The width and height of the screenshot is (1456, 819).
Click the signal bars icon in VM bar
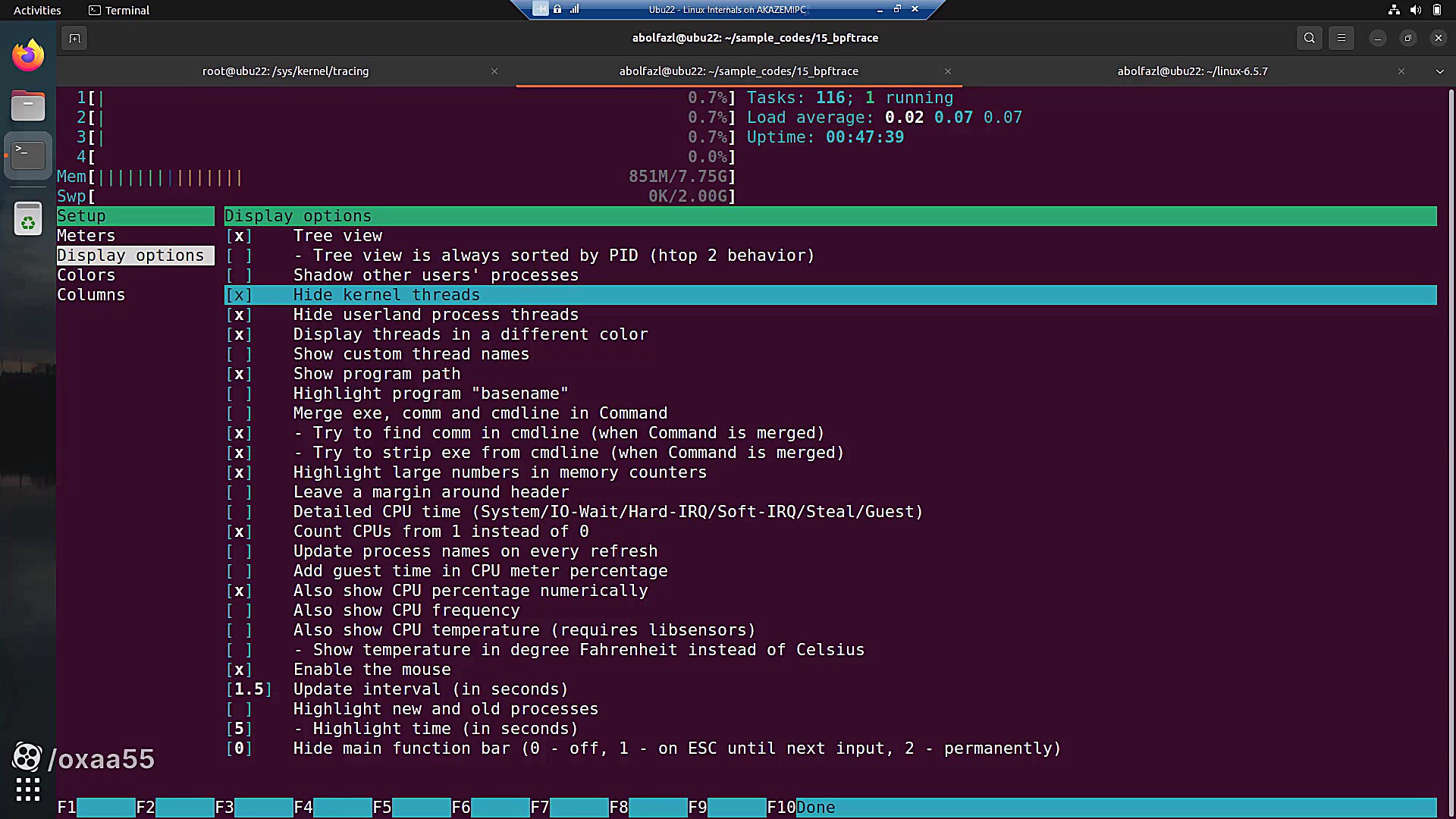(x=574, y=9)
